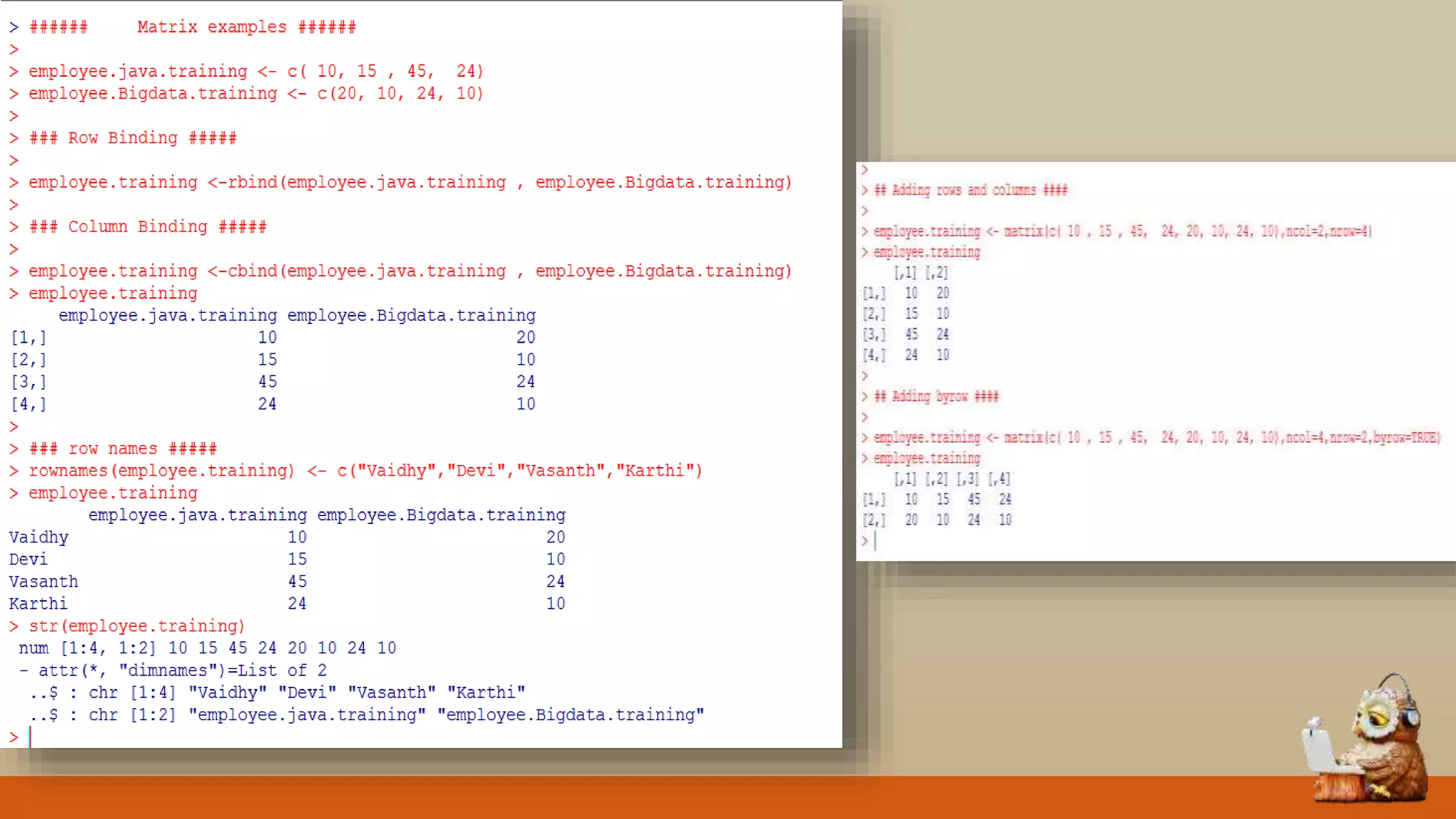Click the employee.java.training assignment line
The image size is (1456, 819).
pos(256,71)
